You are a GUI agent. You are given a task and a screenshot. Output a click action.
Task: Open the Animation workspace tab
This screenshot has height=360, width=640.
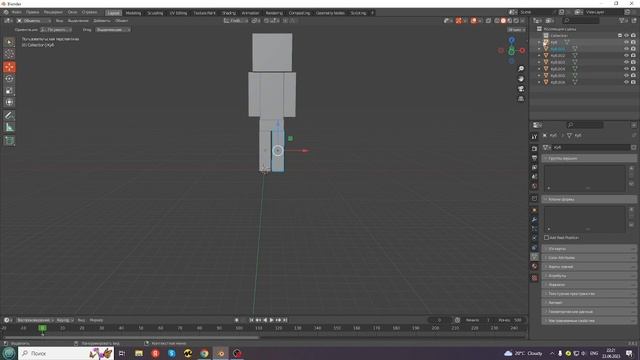[250, 13]
